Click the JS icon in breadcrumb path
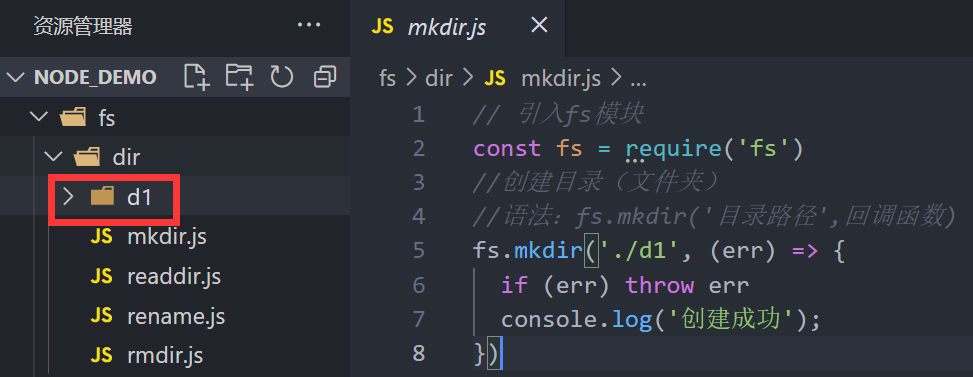The width and height of the screenshot is (973, 377). [495, 78]
